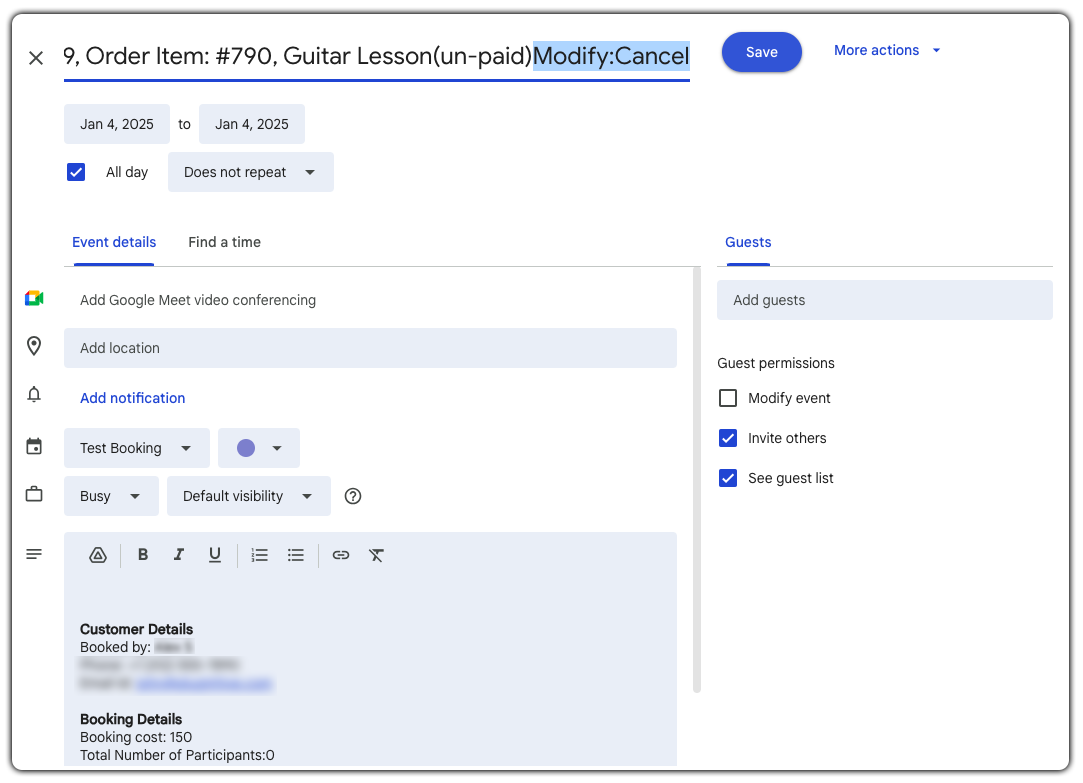
Task: Click Add Google Meet video conferencing
Action: tap(198, 300)
